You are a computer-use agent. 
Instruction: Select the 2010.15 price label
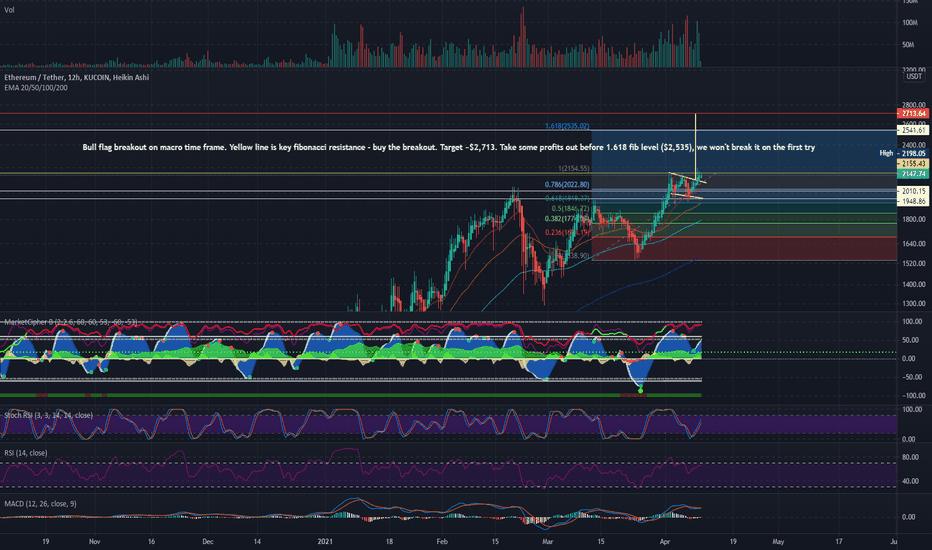[913, 191]
